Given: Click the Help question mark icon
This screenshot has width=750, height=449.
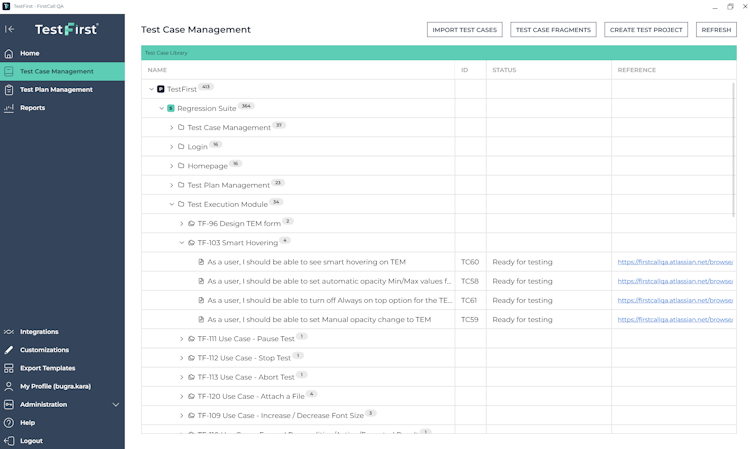Looking at the screenshot, I should pos(9,423).
